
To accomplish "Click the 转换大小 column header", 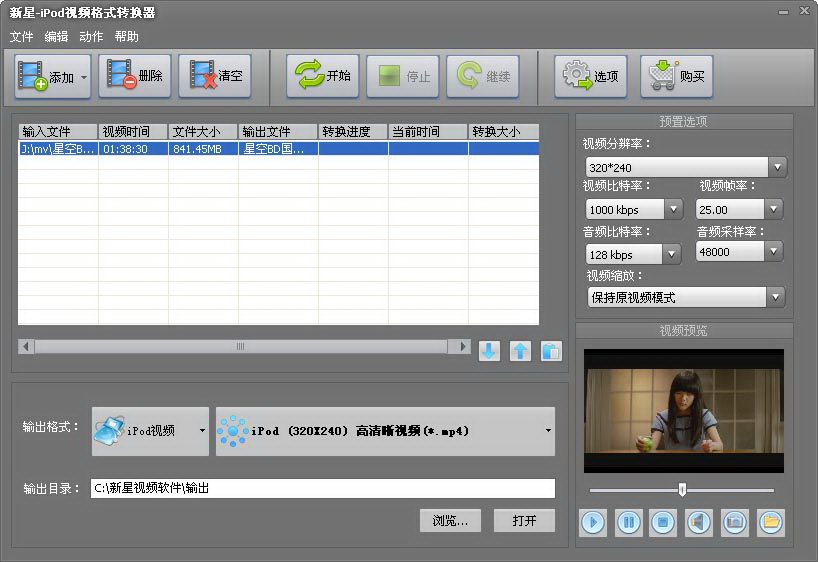I will coord(503,131).
